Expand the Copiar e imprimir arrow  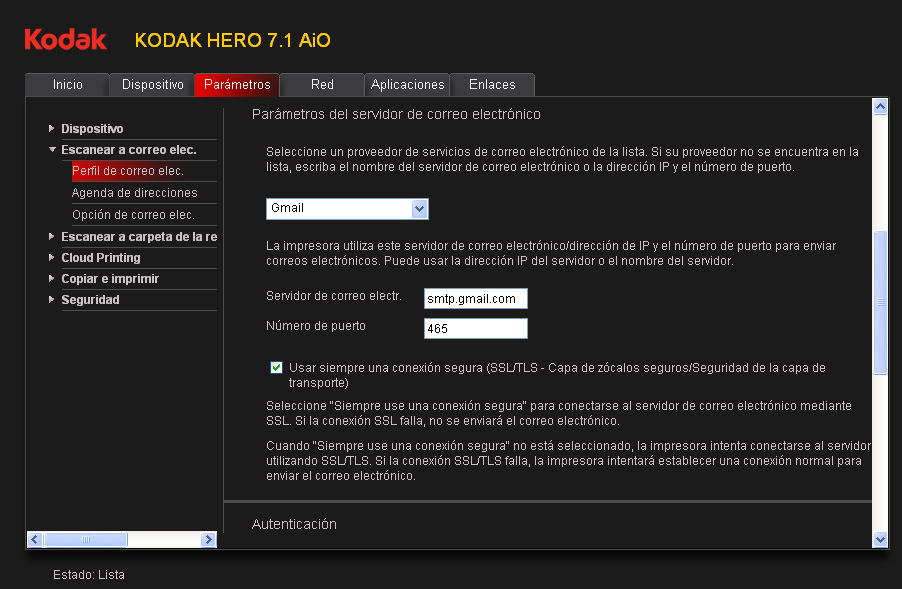pyautogui.click(x=51, y=278)
